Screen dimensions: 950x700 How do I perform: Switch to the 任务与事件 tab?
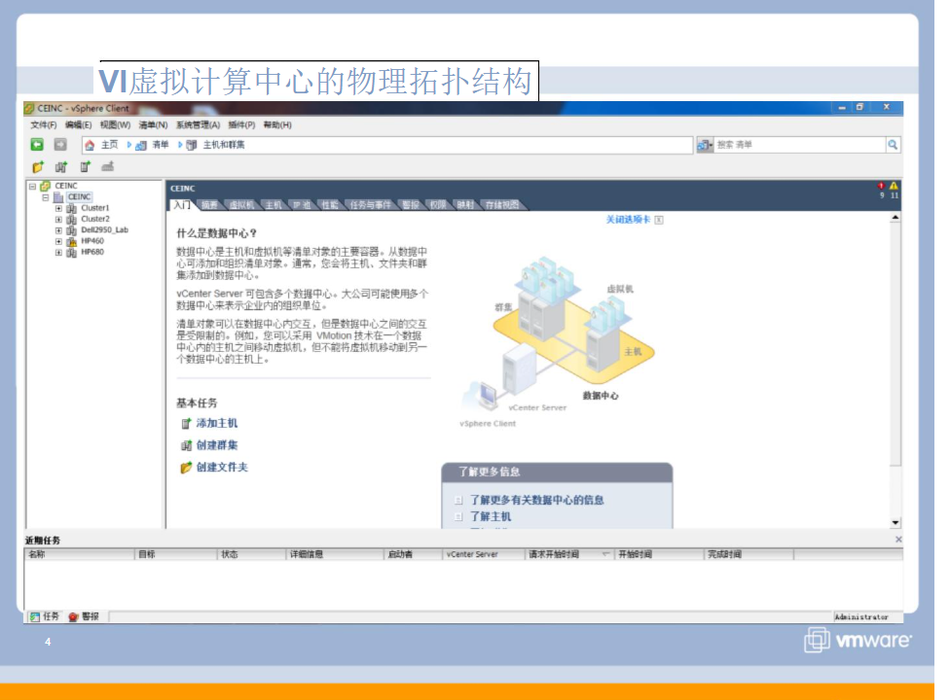pos(370,205)
